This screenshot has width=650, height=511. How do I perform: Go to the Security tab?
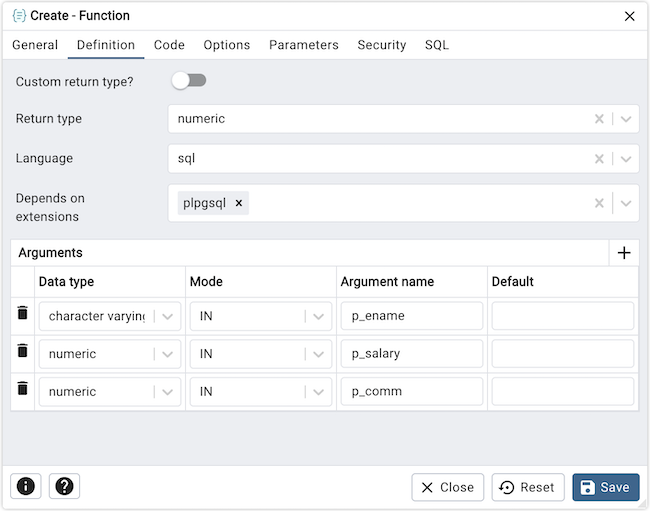pyautogui.click(x=382, y=45)
